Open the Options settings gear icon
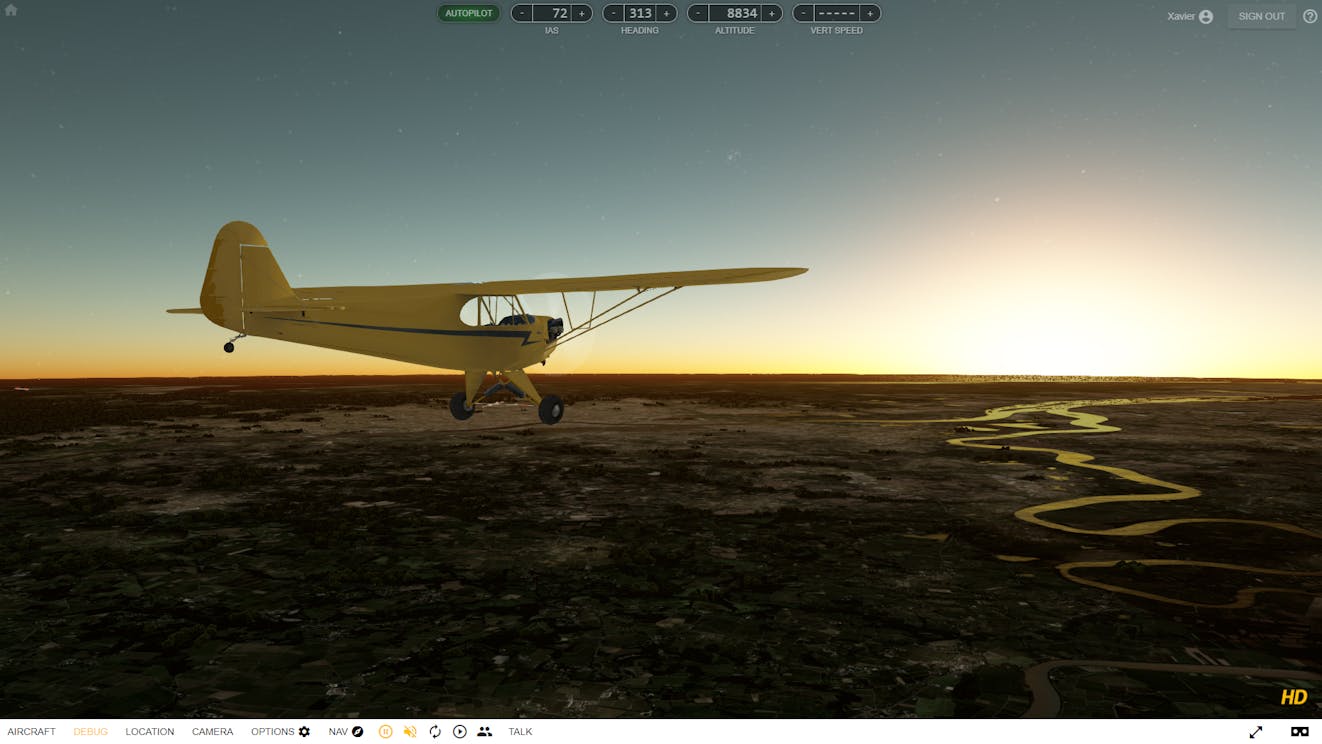The width and height of the screenshot is (1322, 744). 304,731
